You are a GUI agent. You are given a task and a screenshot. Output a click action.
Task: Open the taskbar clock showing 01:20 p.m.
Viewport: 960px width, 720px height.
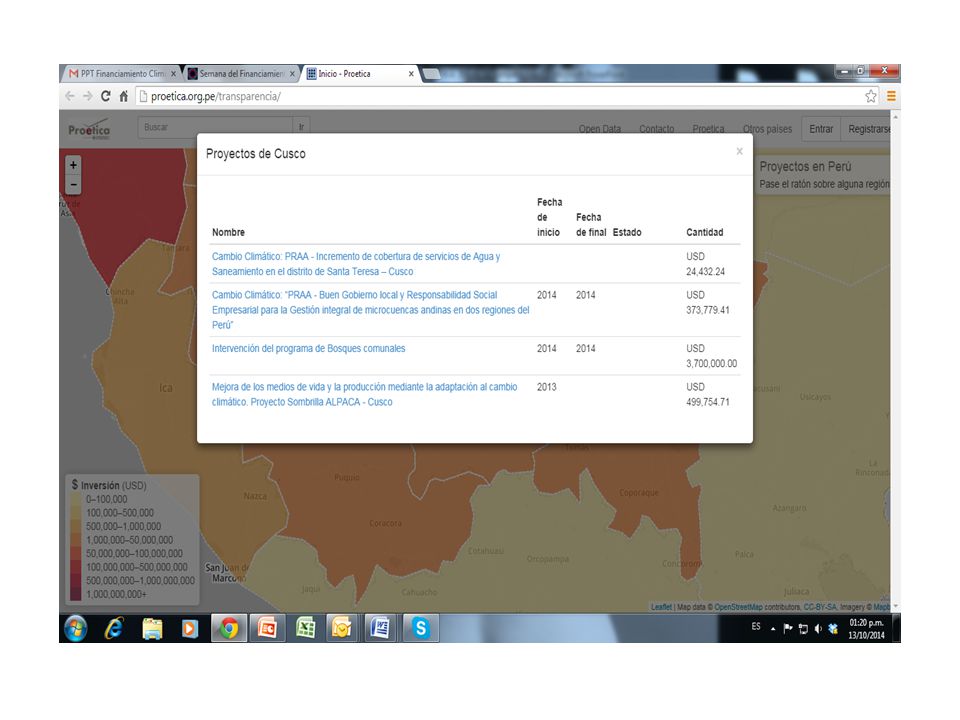coord(866,629)
